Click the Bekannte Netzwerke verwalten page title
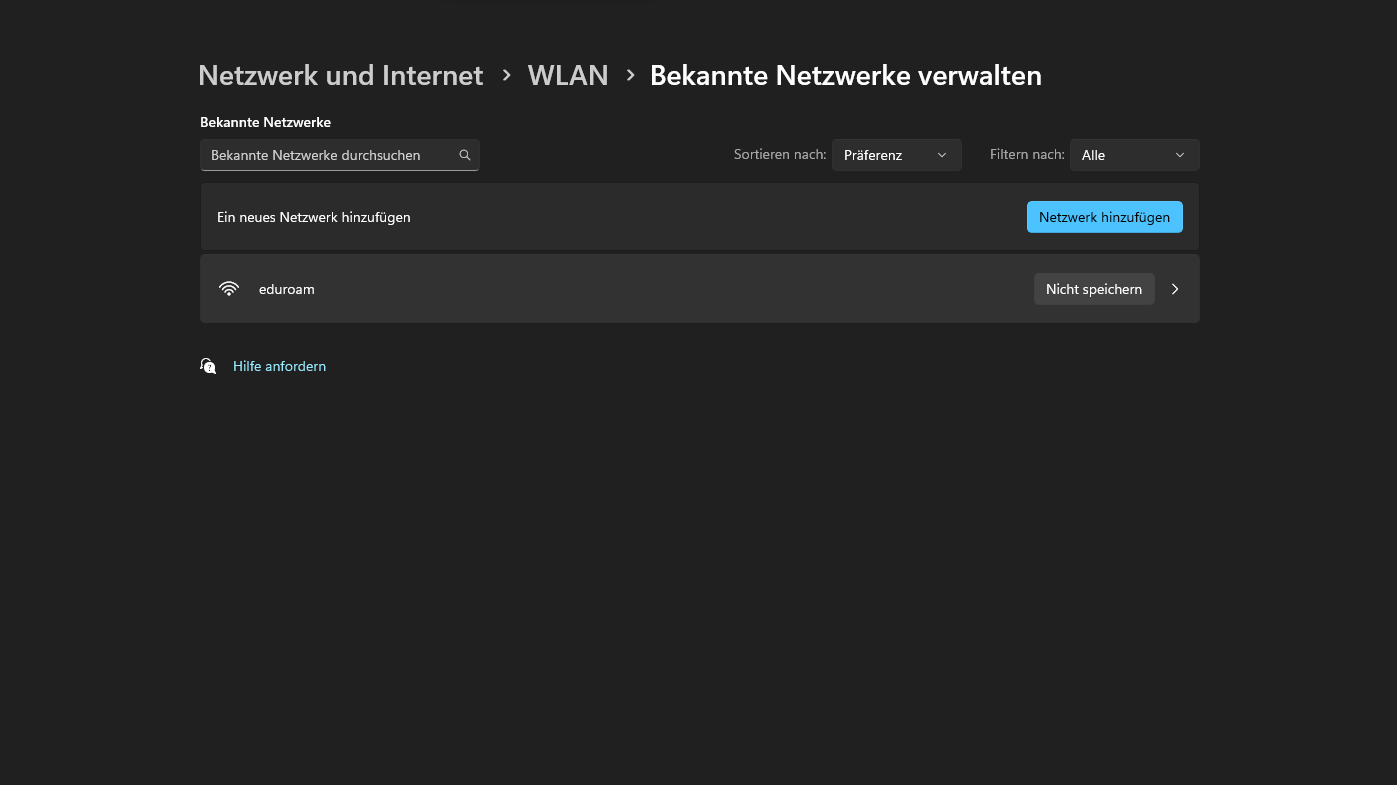 point(845,76)
